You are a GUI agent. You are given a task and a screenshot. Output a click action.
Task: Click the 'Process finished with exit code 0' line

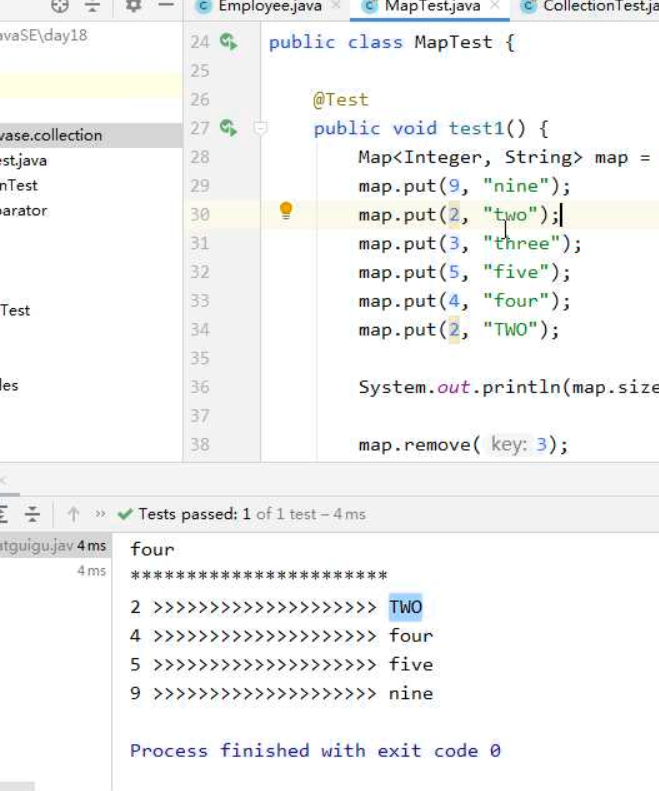pyautogui.click(x=315, y=750)
